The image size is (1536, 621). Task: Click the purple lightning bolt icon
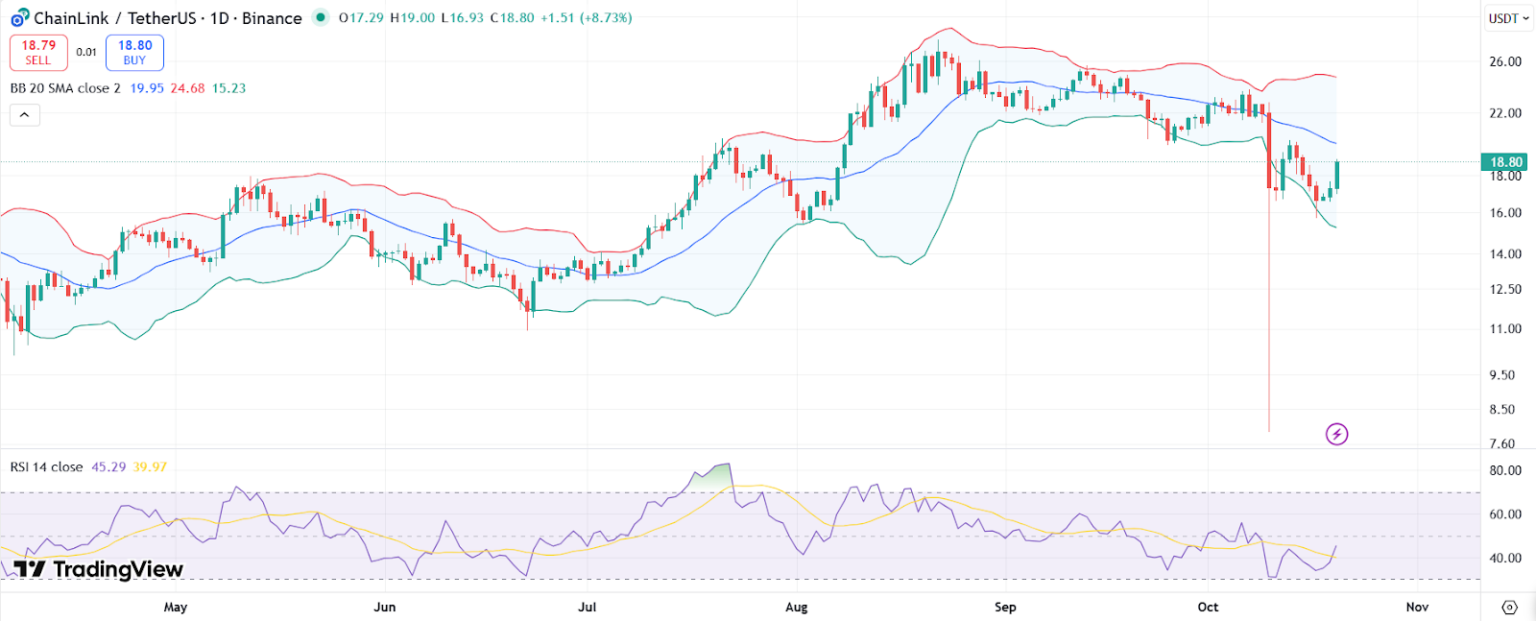click(x=1337, y=434)
